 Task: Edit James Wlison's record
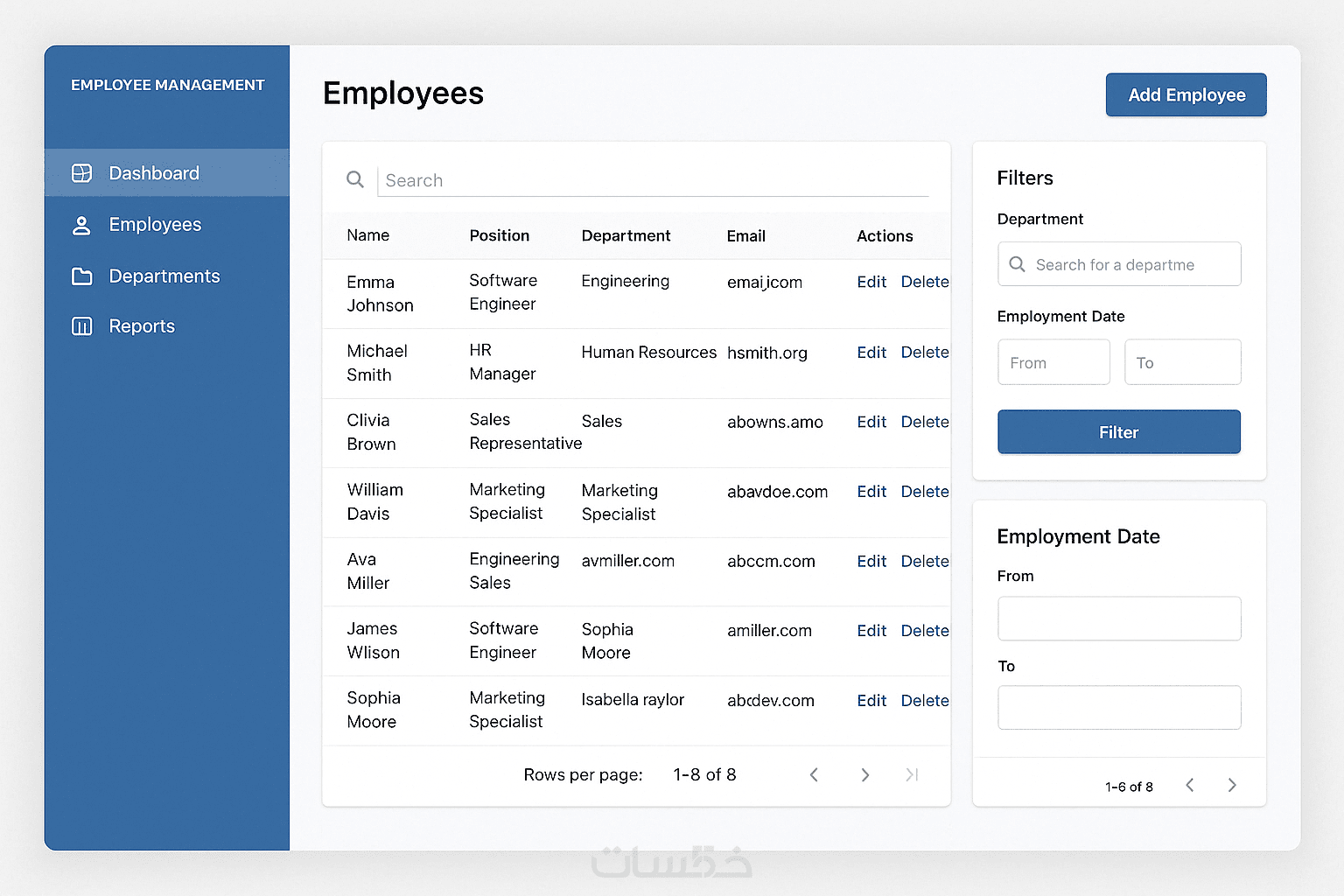[x=871, y=631]
